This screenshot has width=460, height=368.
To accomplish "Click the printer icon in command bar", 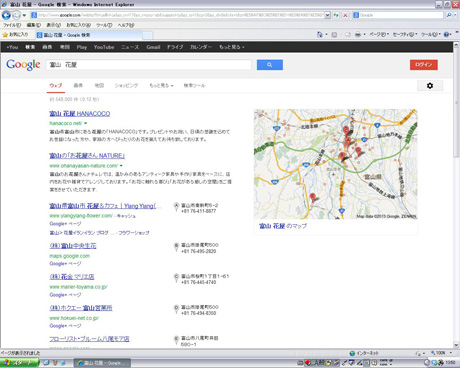I will [358, 34].
